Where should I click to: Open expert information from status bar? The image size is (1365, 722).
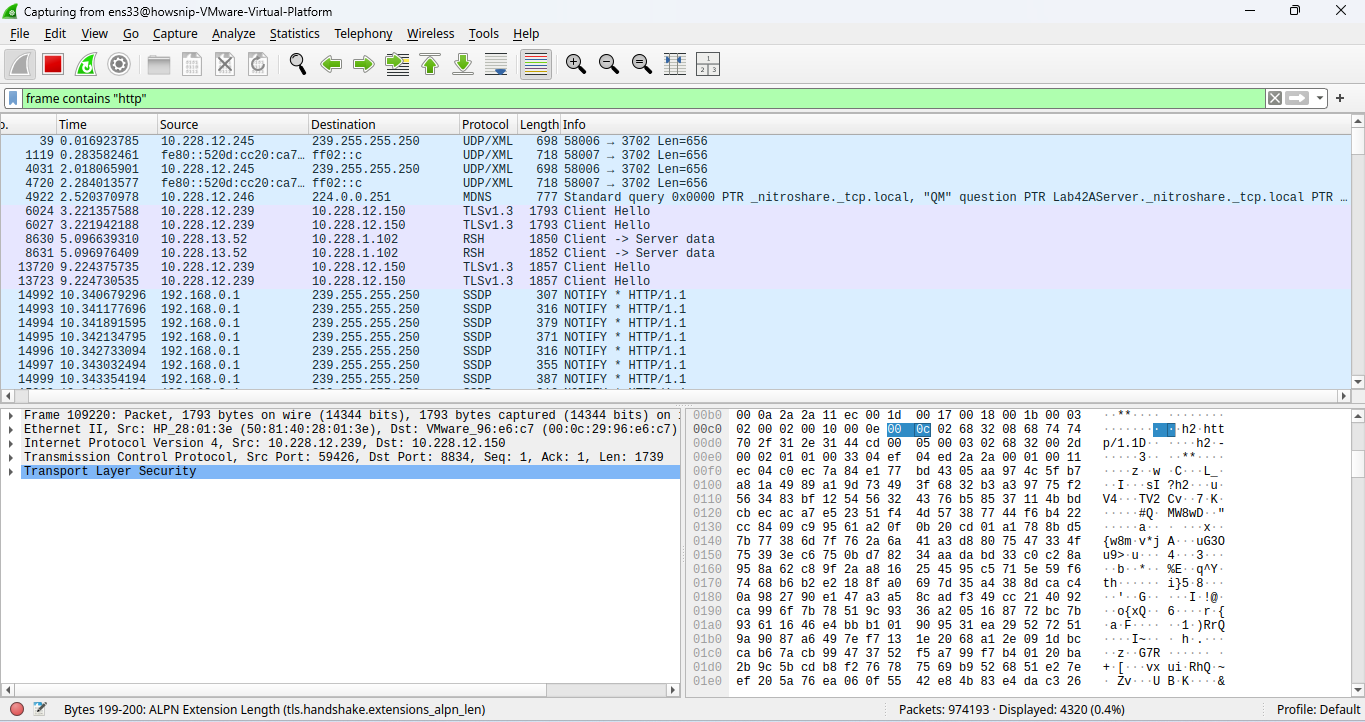point(17,709)
